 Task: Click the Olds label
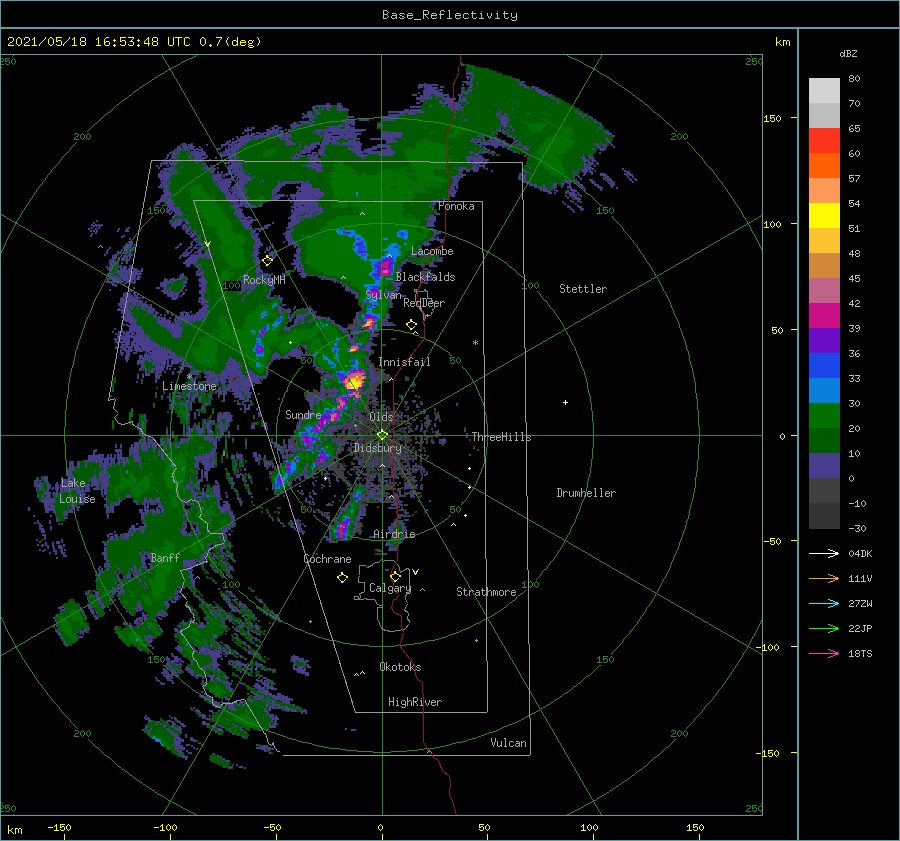tap(381, 417)
